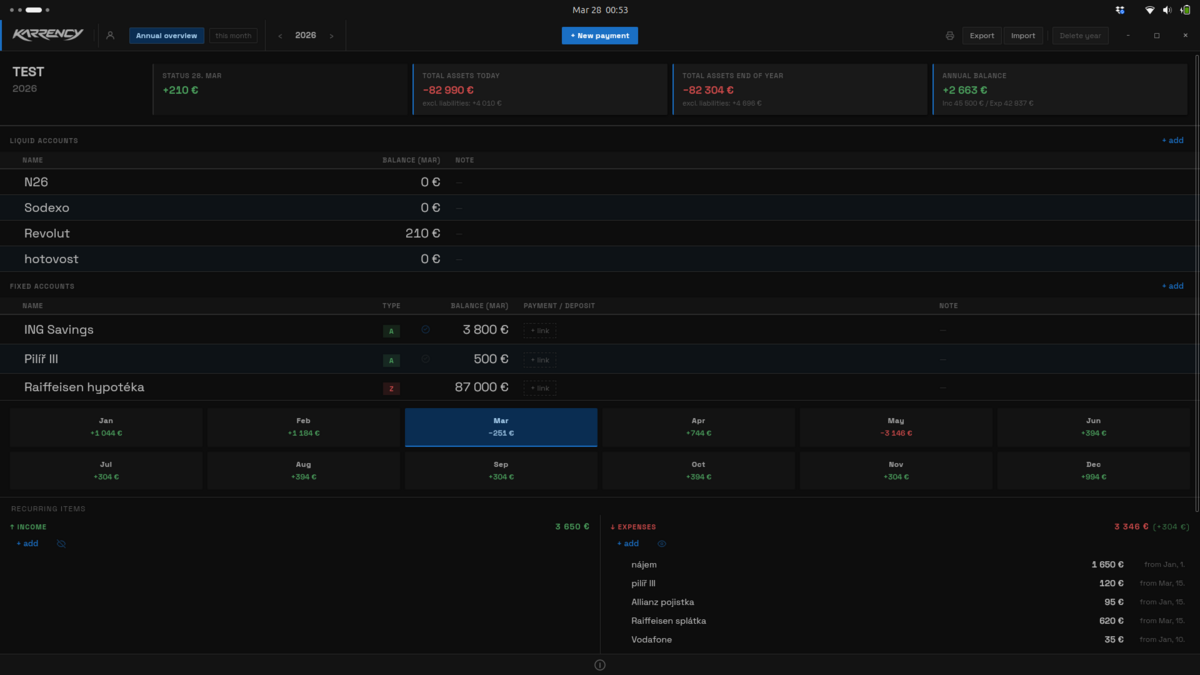Click the Wi-Fi icon in the system tray

tap(1150, 10)
